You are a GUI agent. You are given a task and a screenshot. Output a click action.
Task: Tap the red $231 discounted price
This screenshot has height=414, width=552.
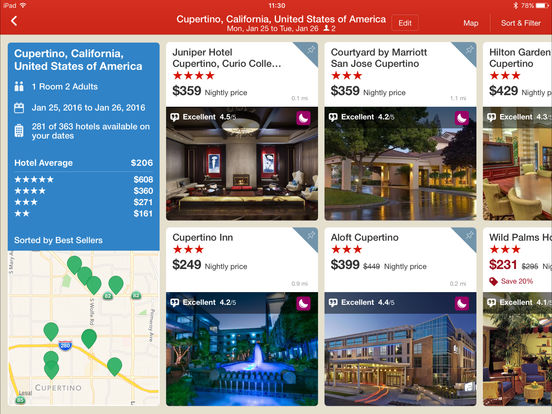point(503,265)
